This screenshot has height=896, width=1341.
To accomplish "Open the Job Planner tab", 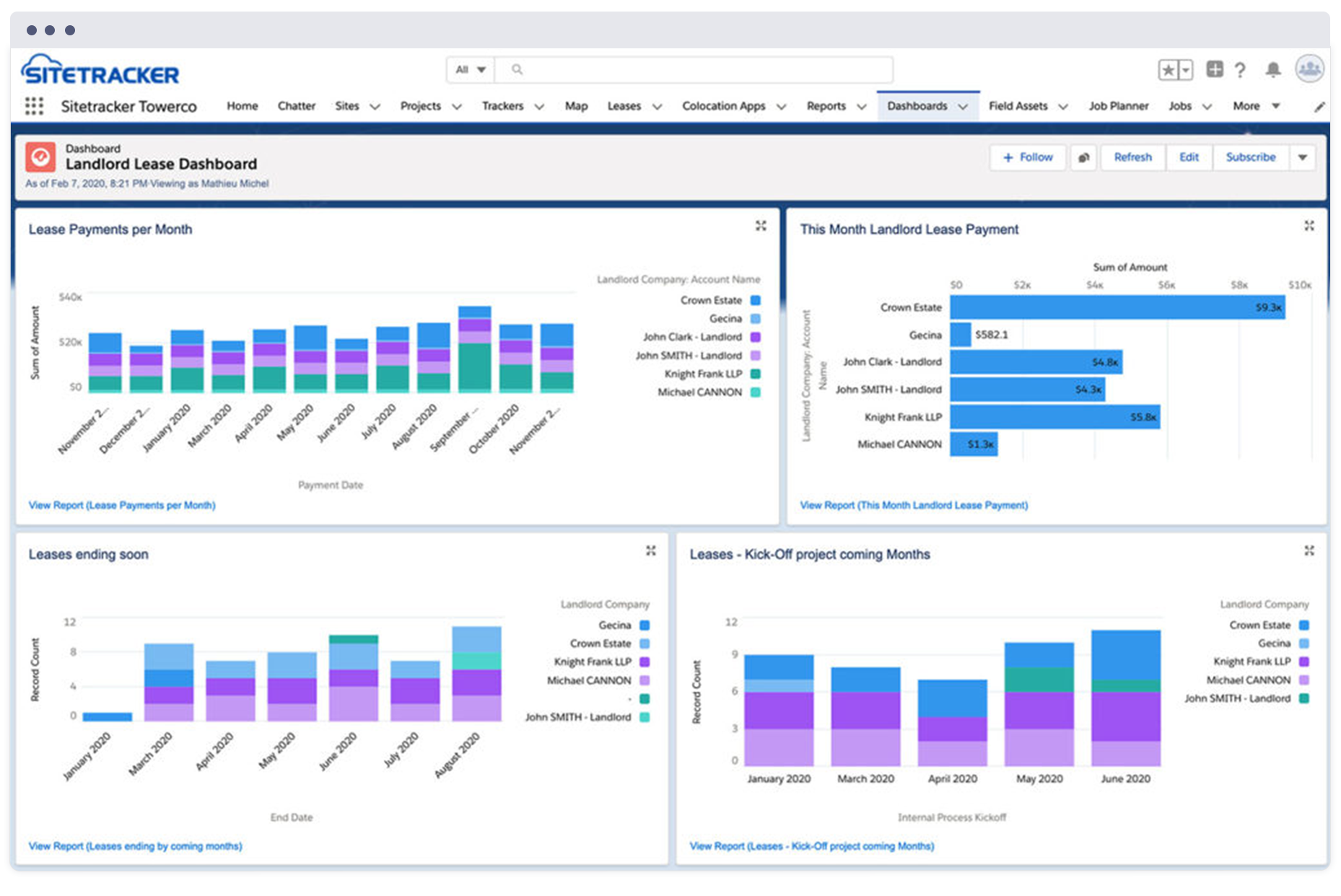I will (x=1119, y=106).
